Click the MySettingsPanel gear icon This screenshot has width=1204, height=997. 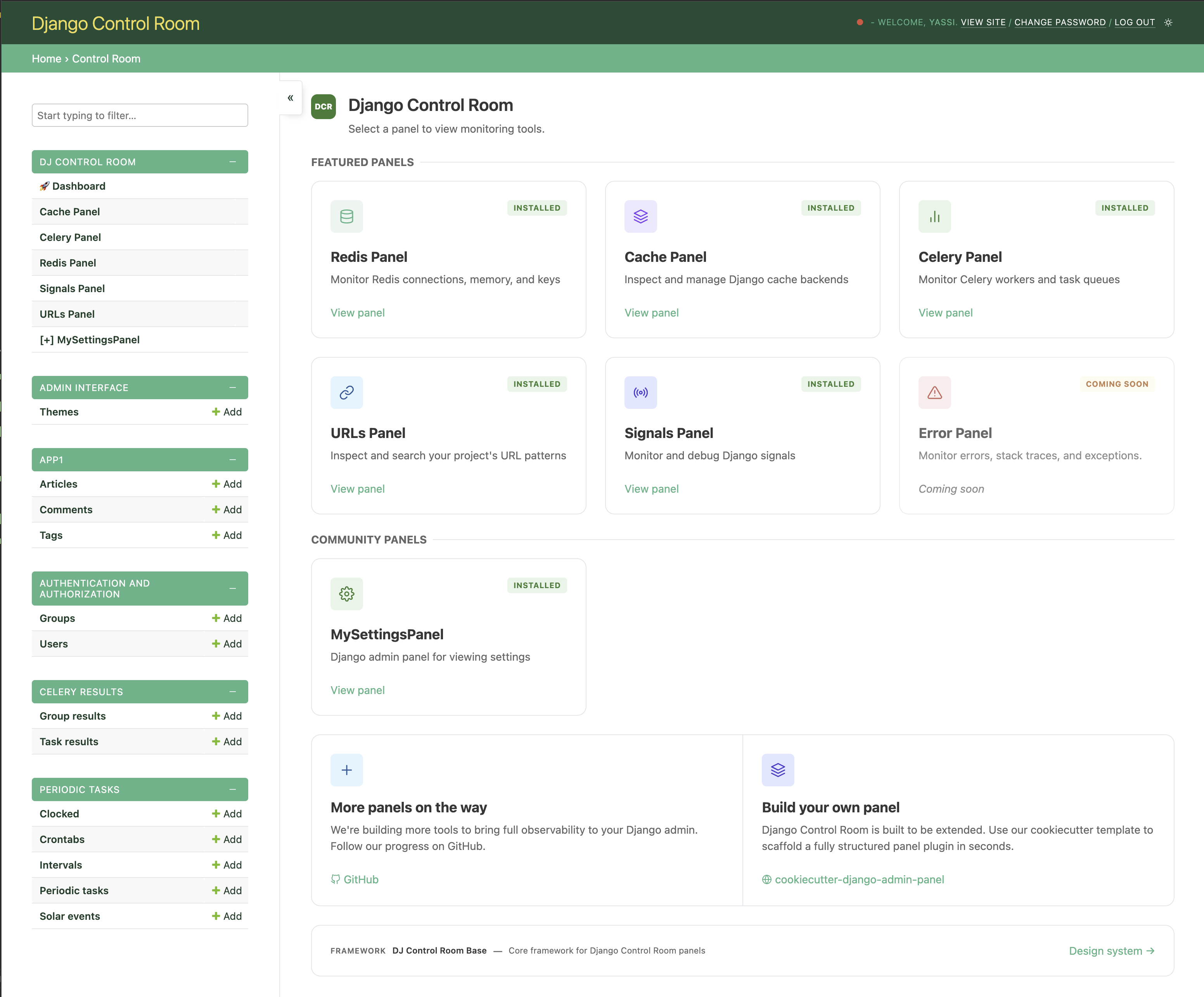click(347, 594)
